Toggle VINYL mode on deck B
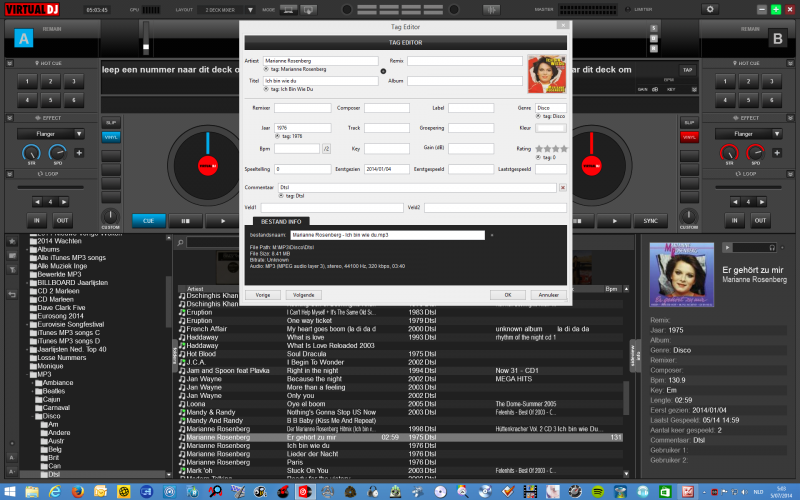800x500 pixels. pos(689,137)
